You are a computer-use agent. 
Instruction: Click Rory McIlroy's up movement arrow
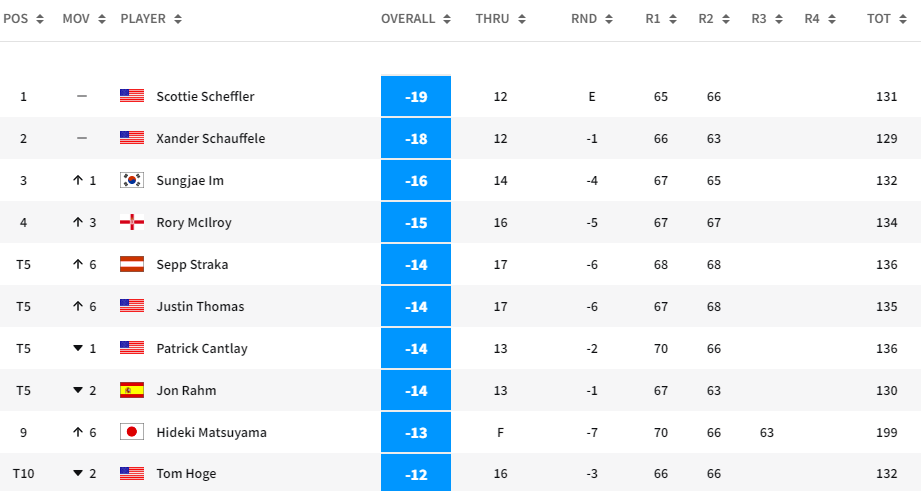pyautogui.click(x=76, y=222)
